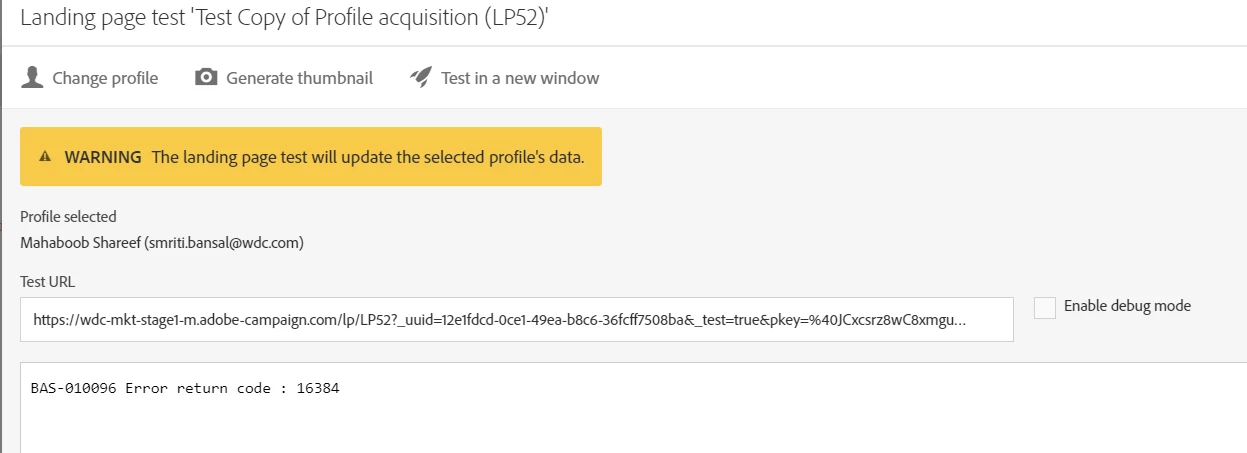The height and width of the screenshot is (453, 1247).
Task: Click the 'Test URL' field label
Action: click(47, 282)
